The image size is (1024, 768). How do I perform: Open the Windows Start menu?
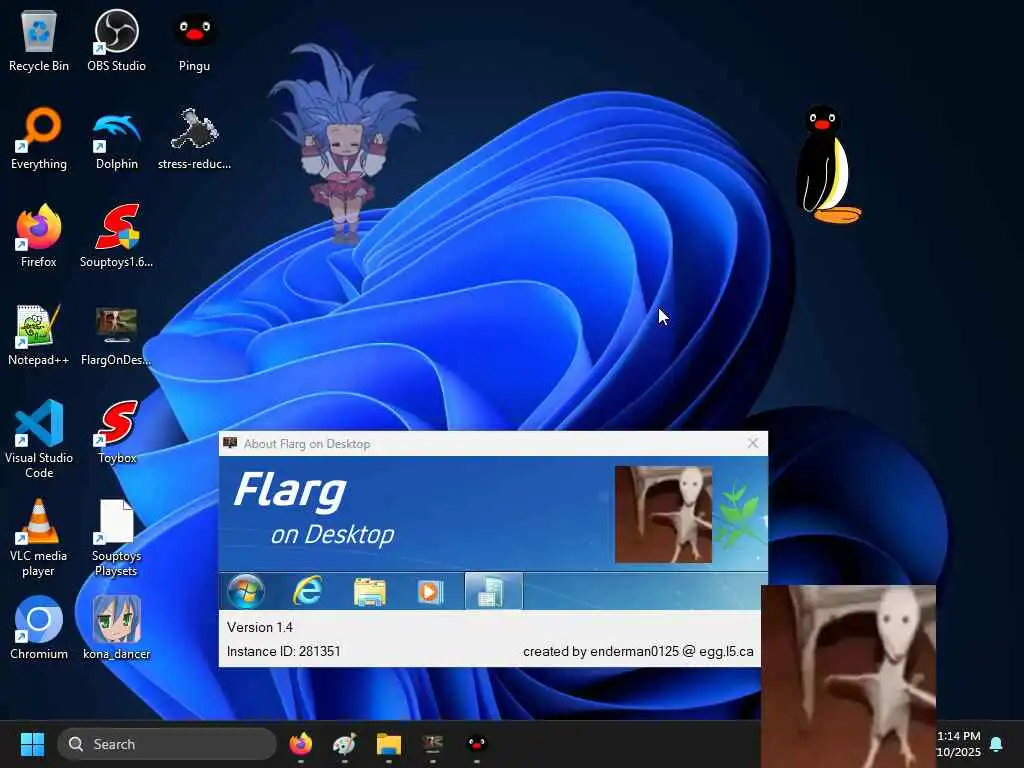32,744
